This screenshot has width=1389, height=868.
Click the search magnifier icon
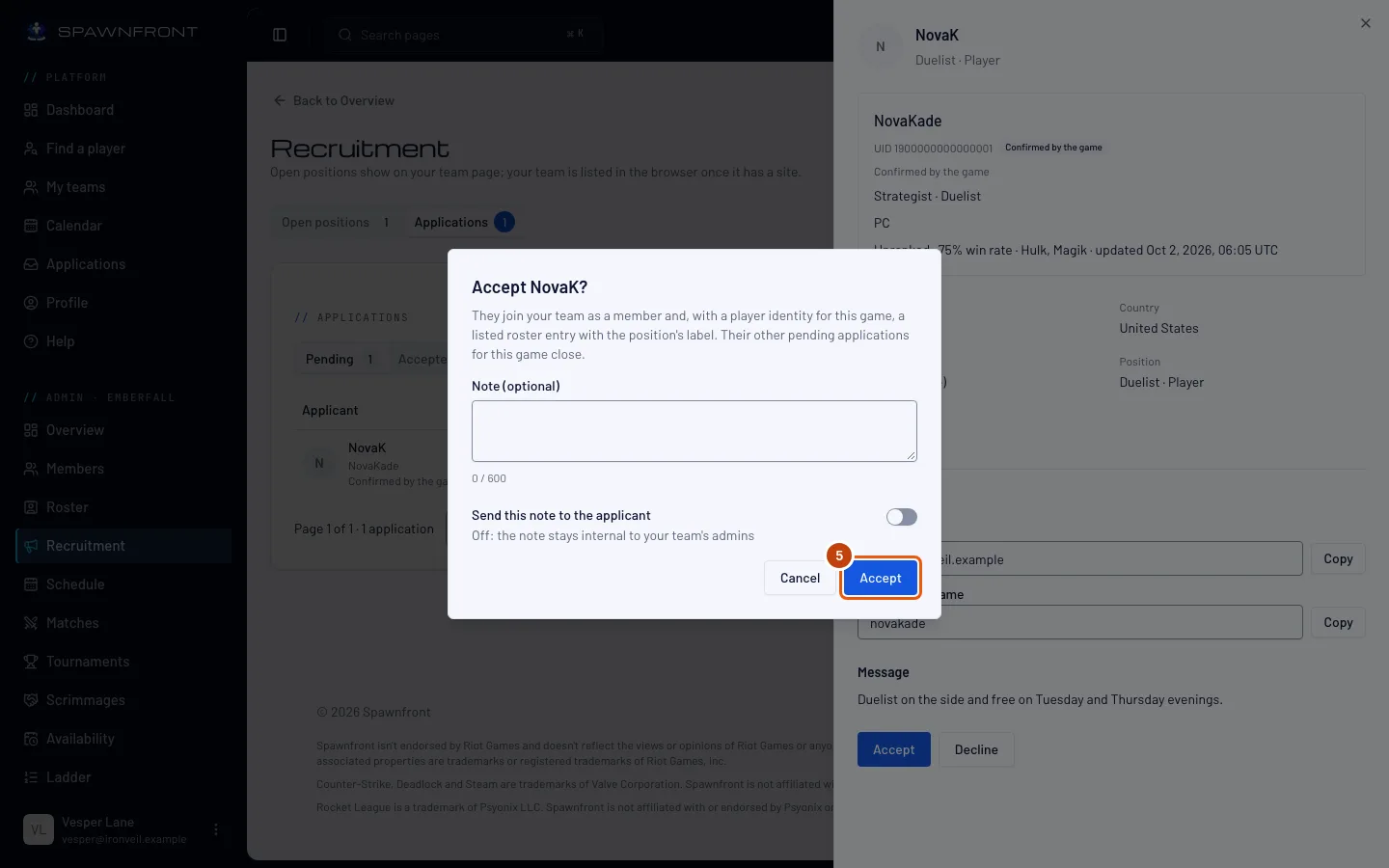click(x=344, y=35)
